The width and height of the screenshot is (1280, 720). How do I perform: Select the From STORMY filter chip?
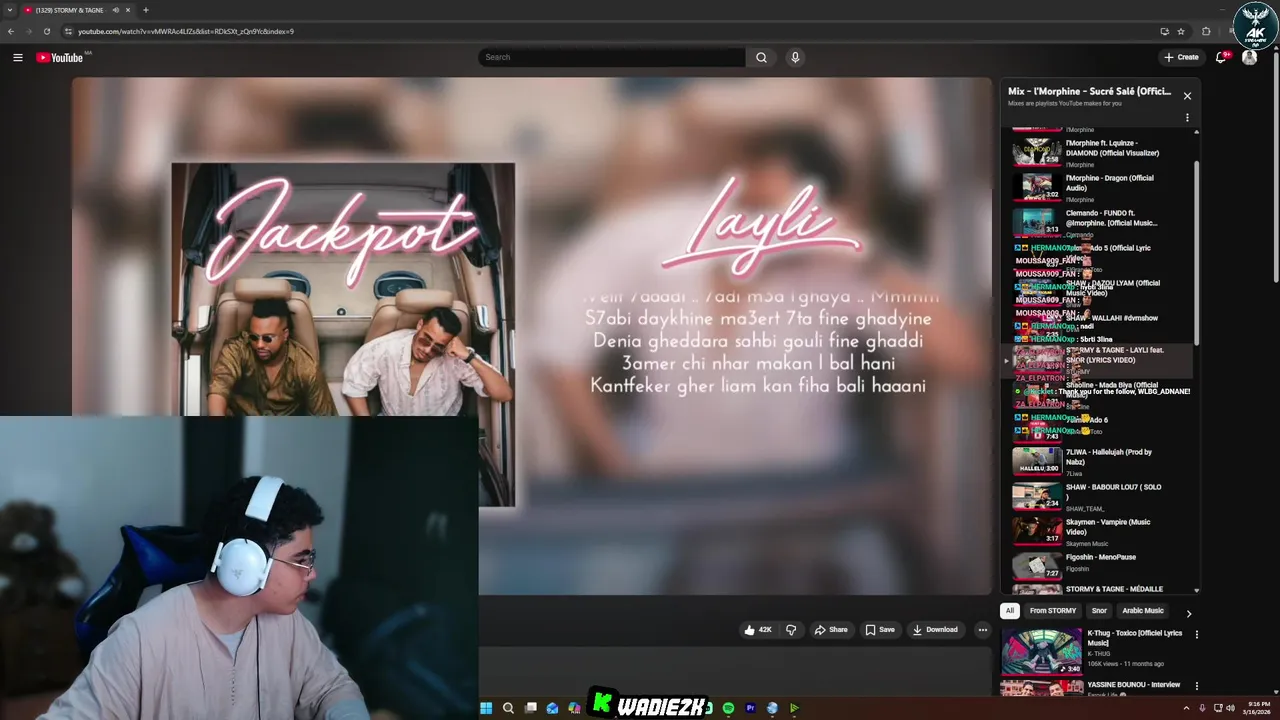coord(1053,611)
